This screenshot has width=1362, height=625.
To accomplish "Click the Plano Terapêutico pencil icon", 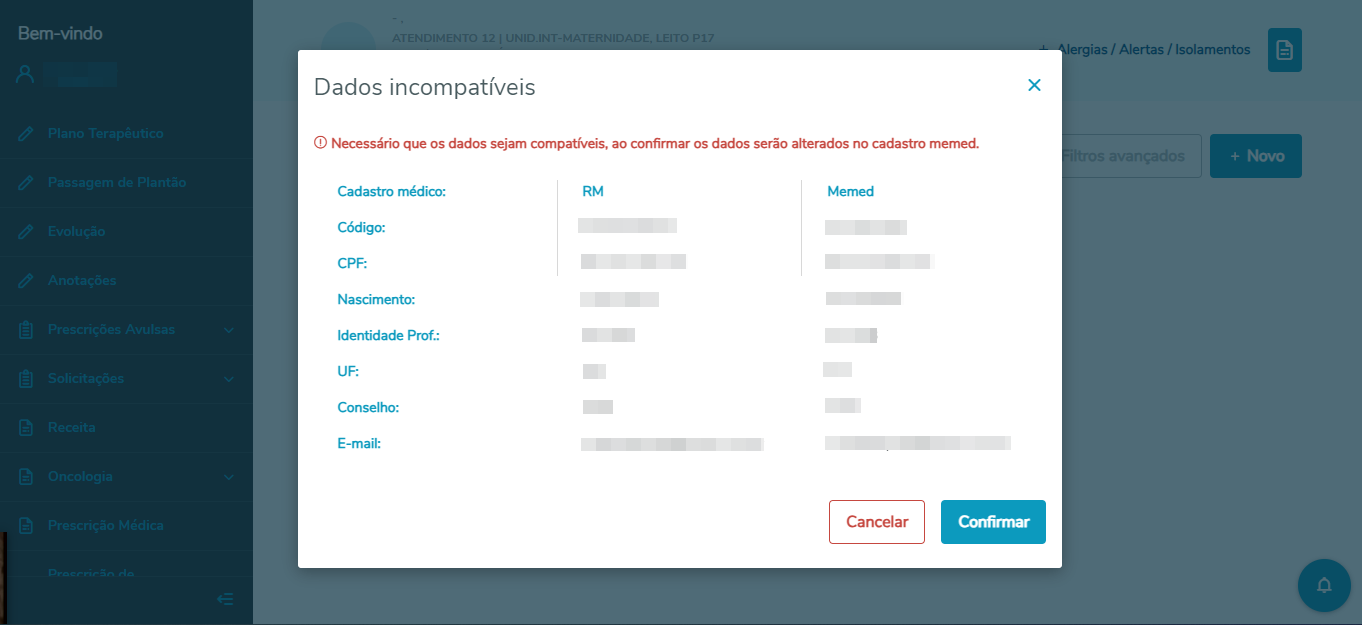I will pos(27,134).
